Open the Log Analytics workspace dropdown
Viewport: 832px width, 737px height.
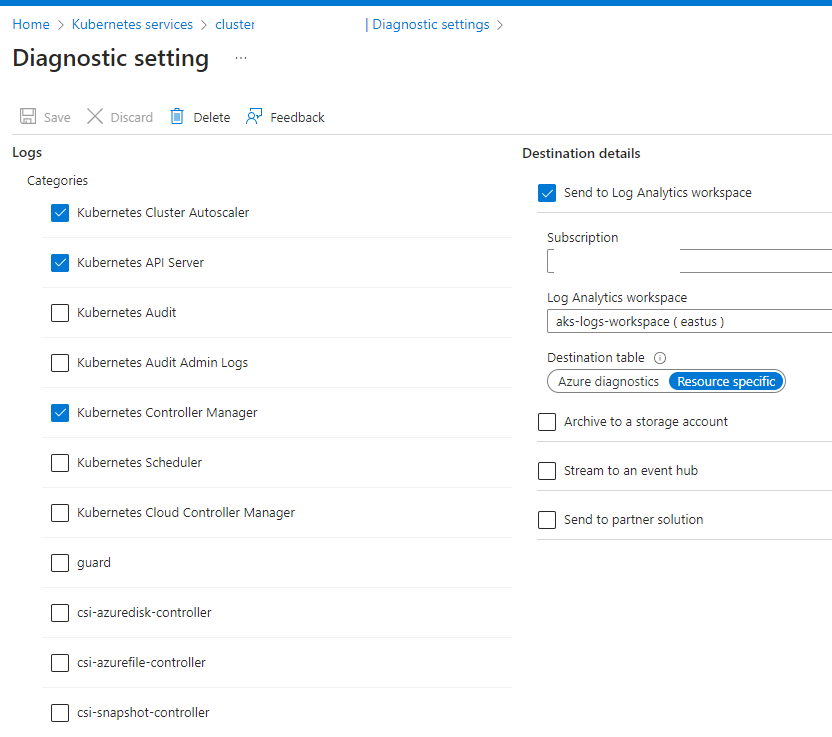pos(689,322)
